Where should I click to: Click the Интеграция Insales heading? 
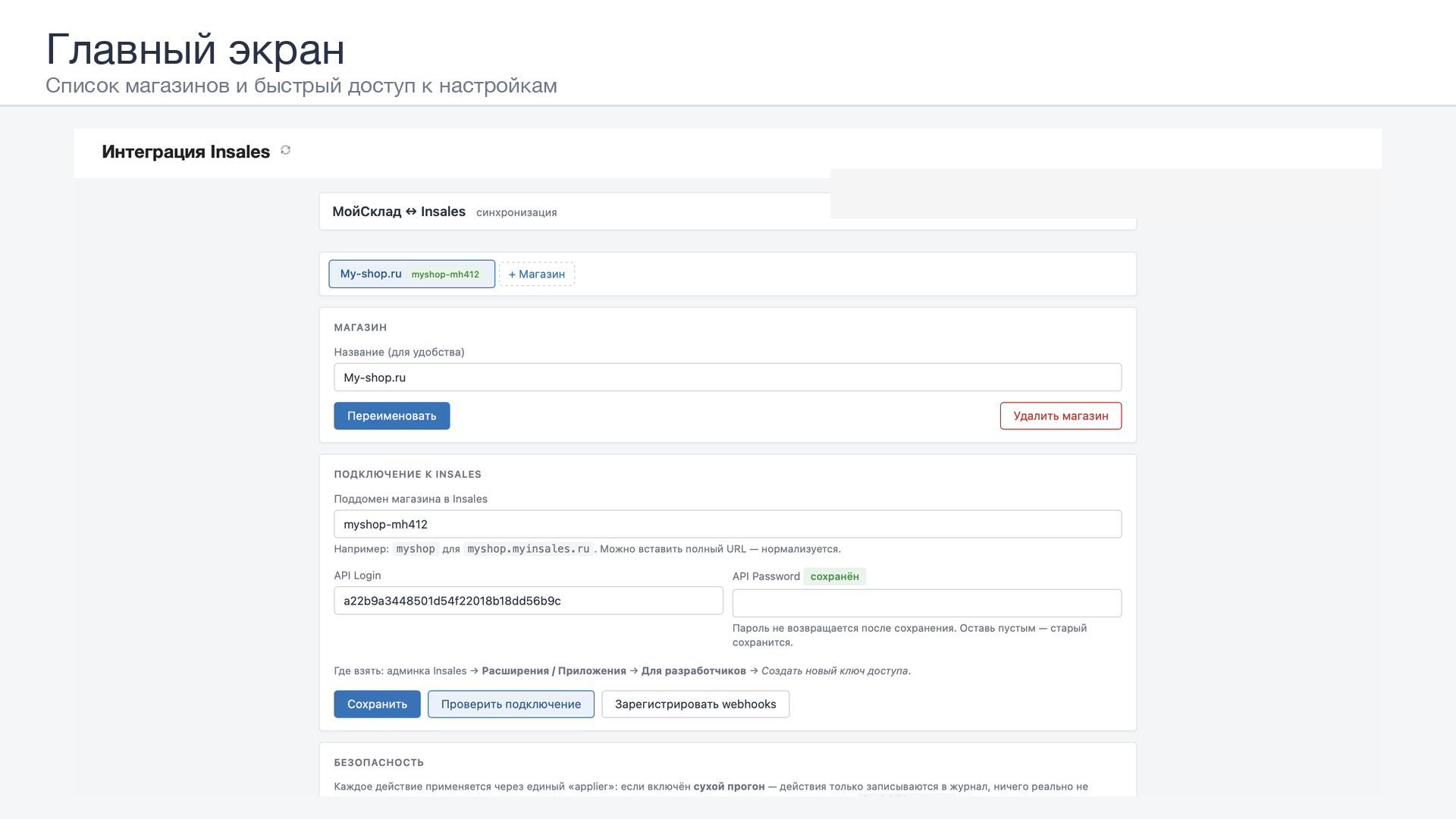(186, 152)
